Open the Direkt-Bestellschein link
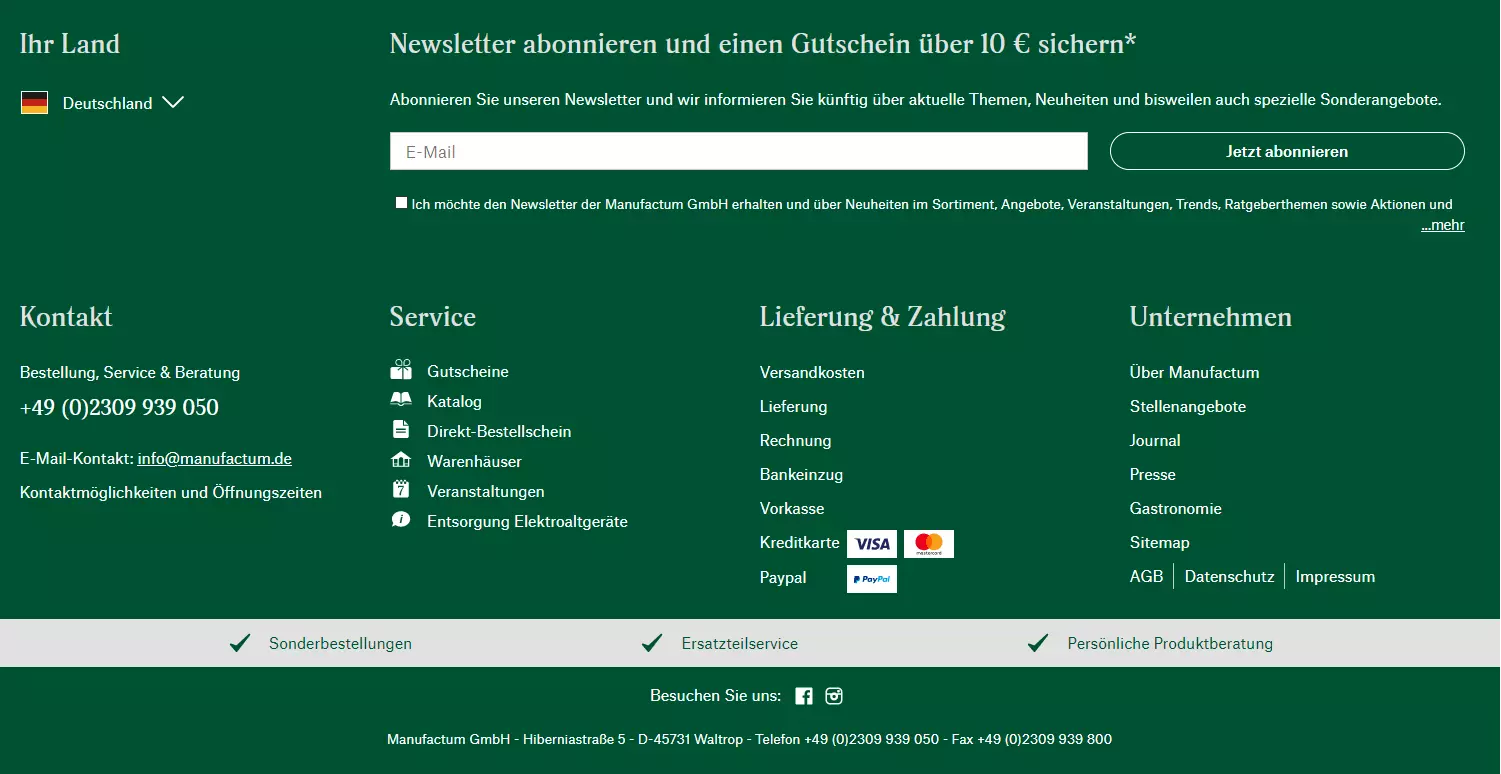This screenshot has height=774, width=1501. click(x=499, y=431)
